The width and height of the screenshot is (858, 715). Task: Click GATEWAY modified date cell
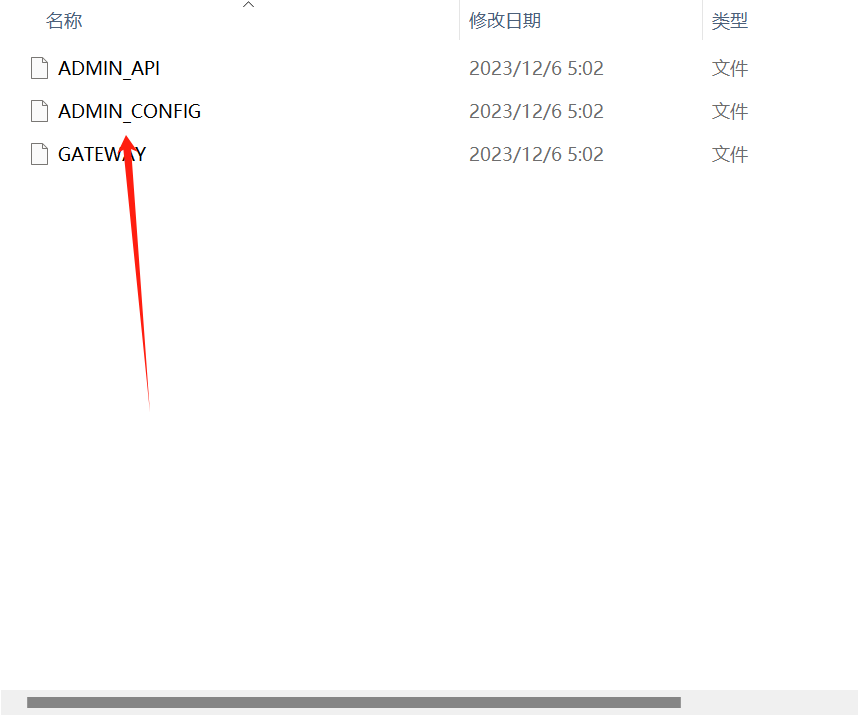click(x=536, y=154)
